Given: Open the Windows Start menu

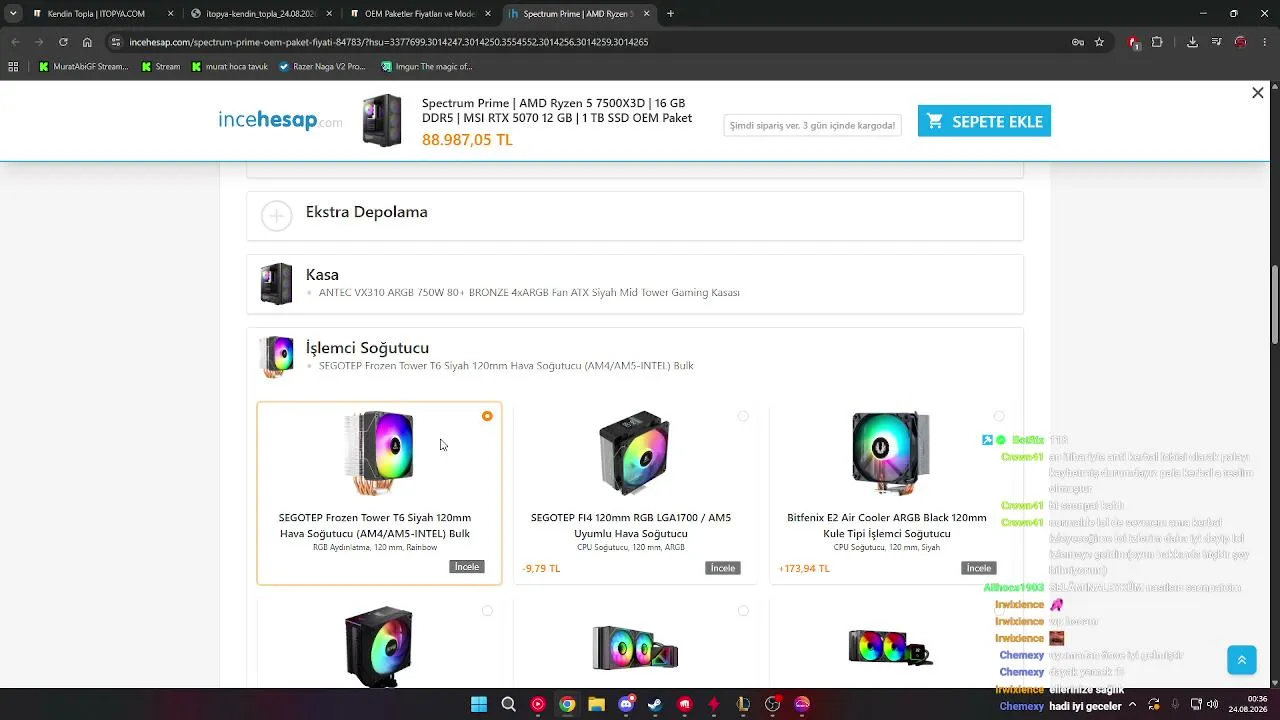Looking at the screenshot, I should click(x=479, y=704).
